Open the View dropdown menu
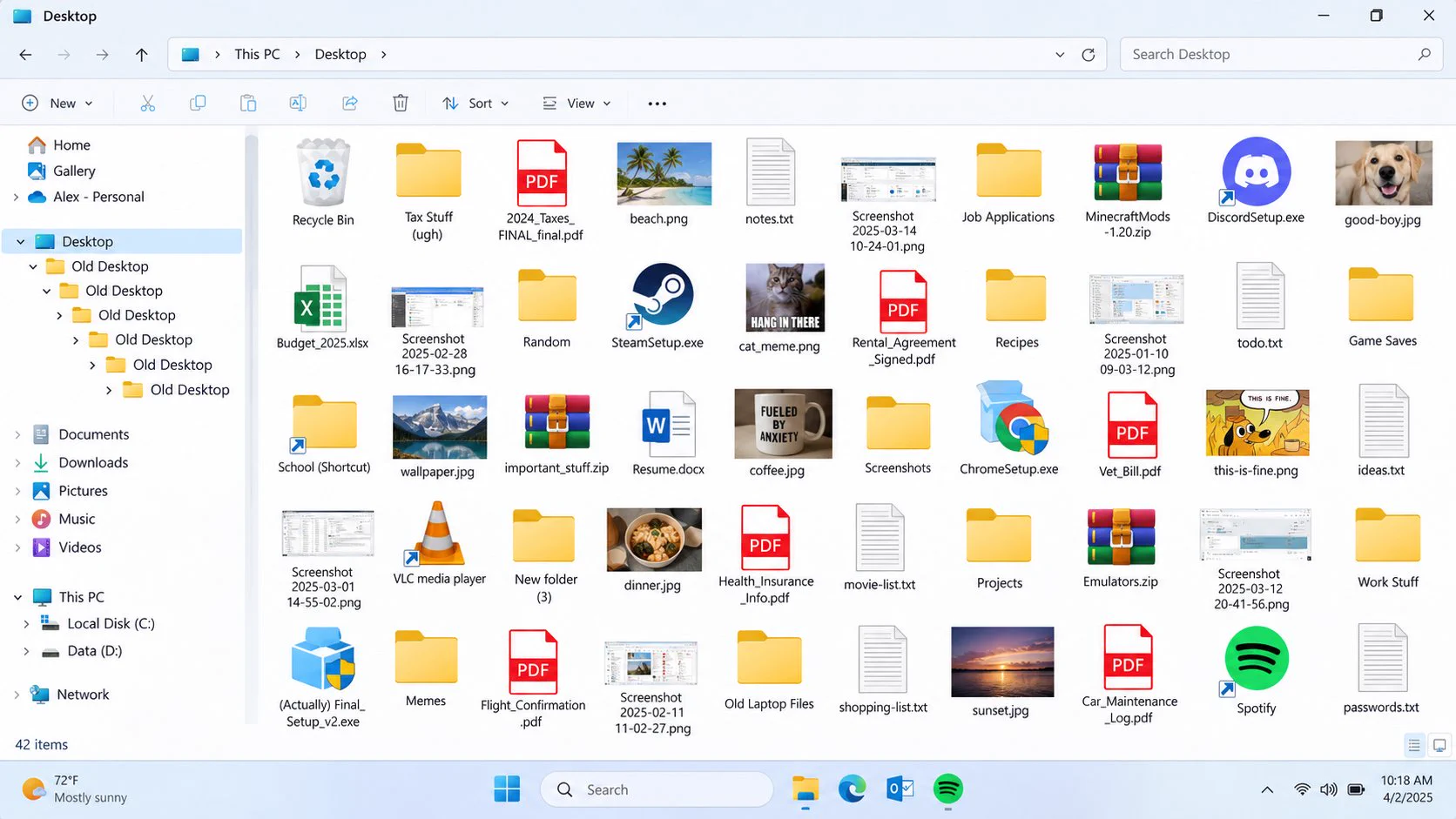The height and width of the screenshot is (819, 1456). [576, 104]
